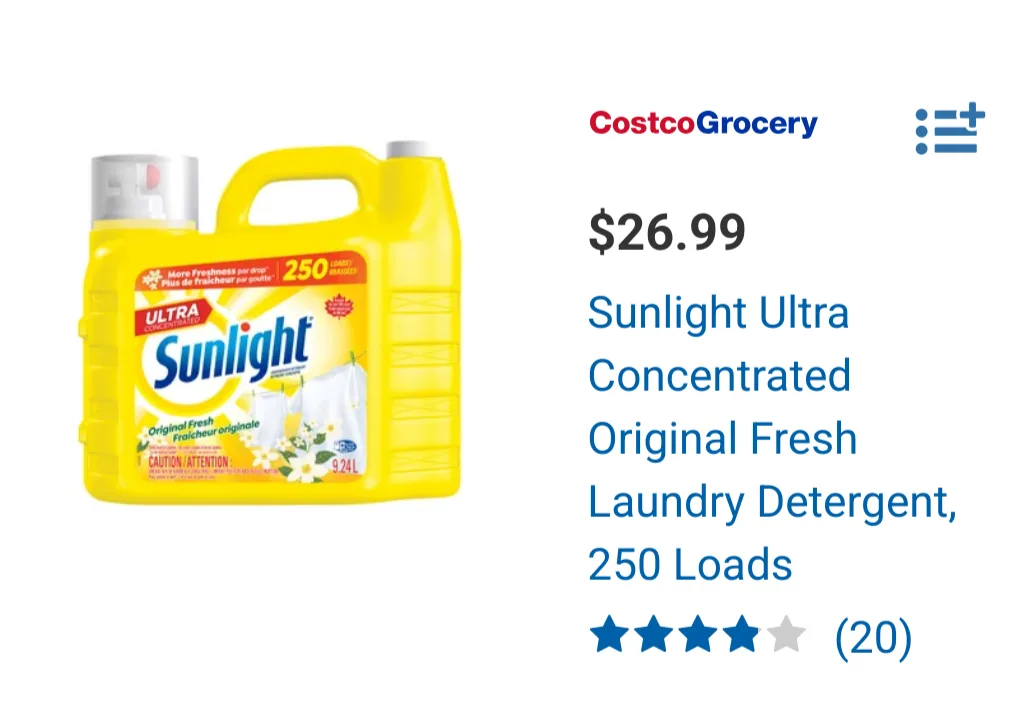Screen dimensions: 1017x705
Task: Click the red ULTRA Concentrated badge on bottle
Action: tap(172, 317)
